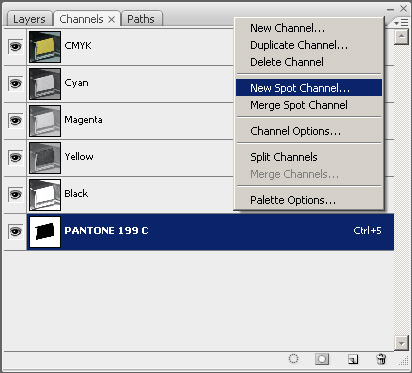Click the scrollbar down arrow
This screenshot has height=373, width=412.
402,343
